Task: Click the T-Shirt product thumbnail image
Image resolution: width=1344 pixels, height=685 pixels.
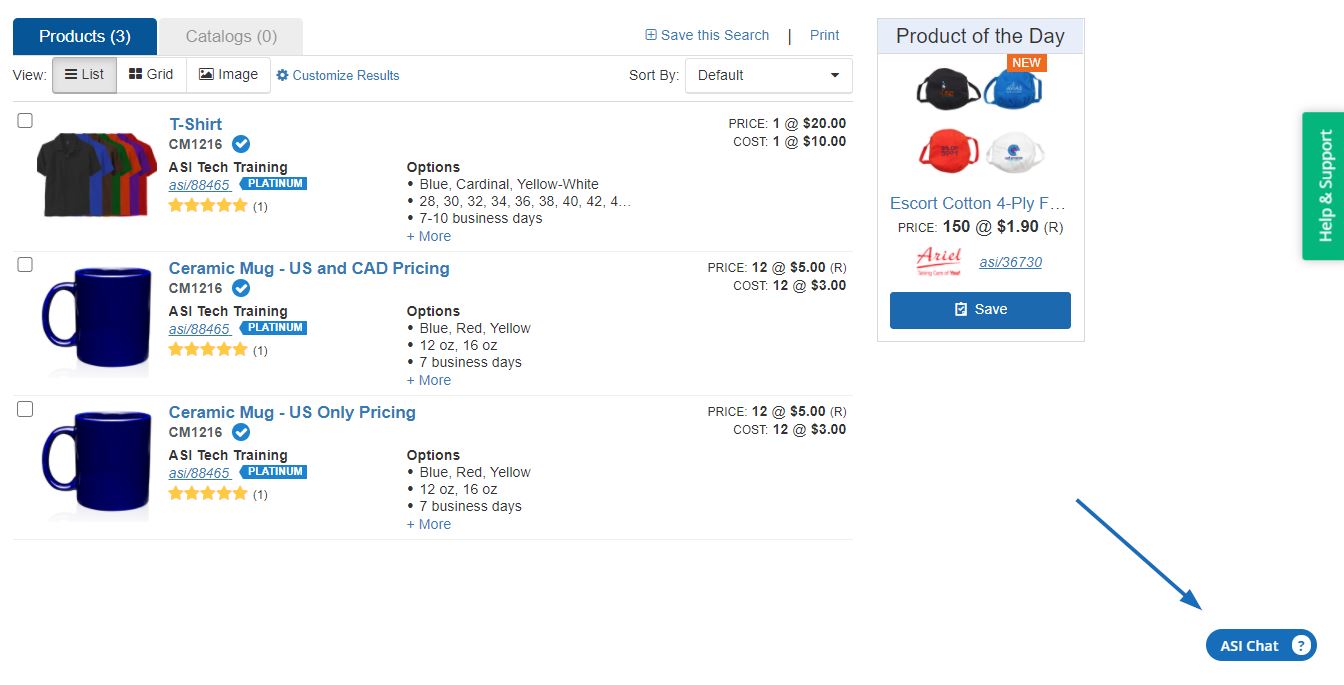Action: point(92,174)
